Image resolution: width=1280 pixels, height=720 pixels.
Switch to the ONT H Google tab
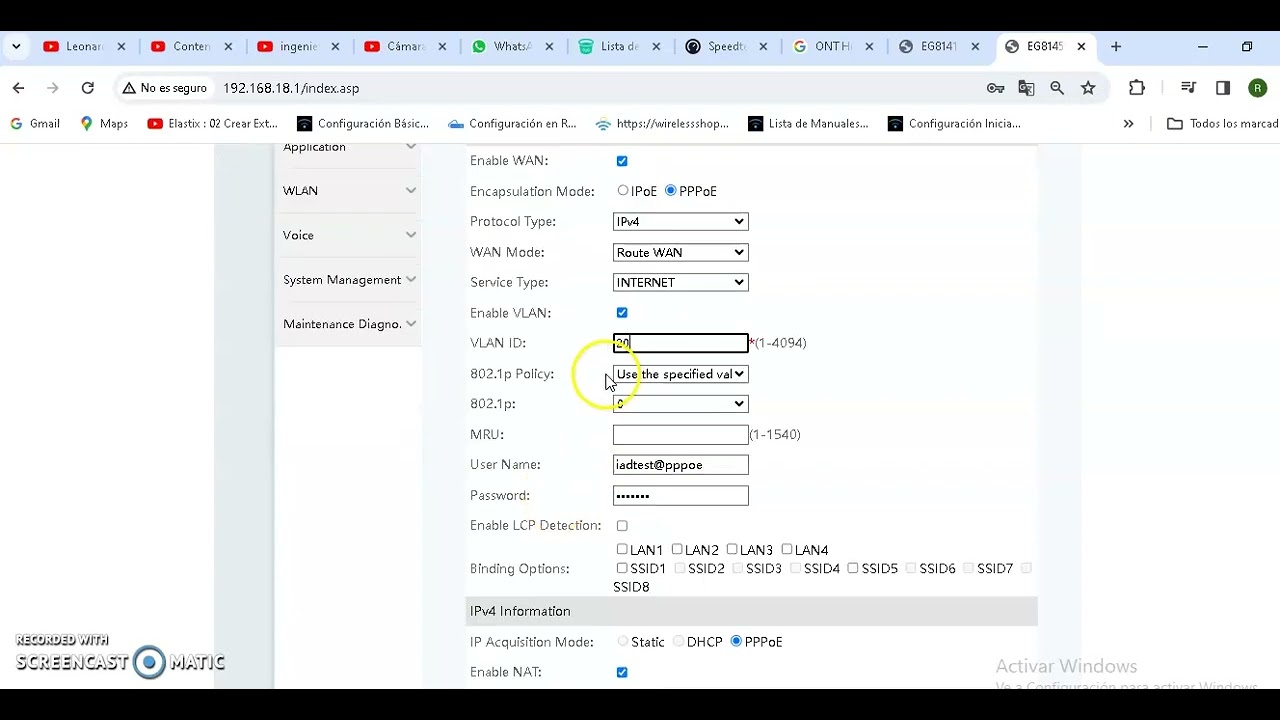pyautogui.click(x=831, y=47)
